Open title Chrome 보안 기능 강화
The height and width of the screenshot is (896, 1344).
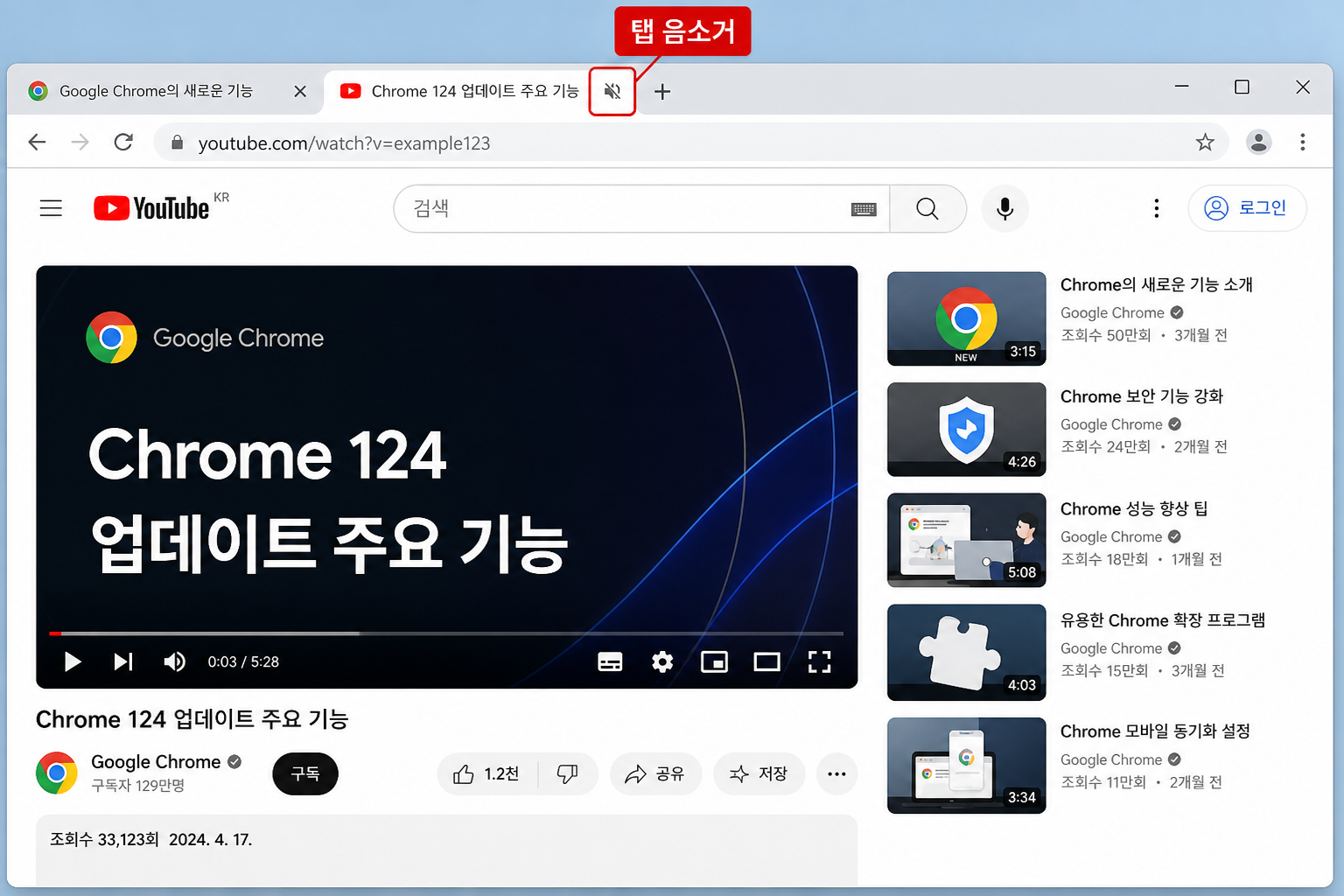point(1142,396)
